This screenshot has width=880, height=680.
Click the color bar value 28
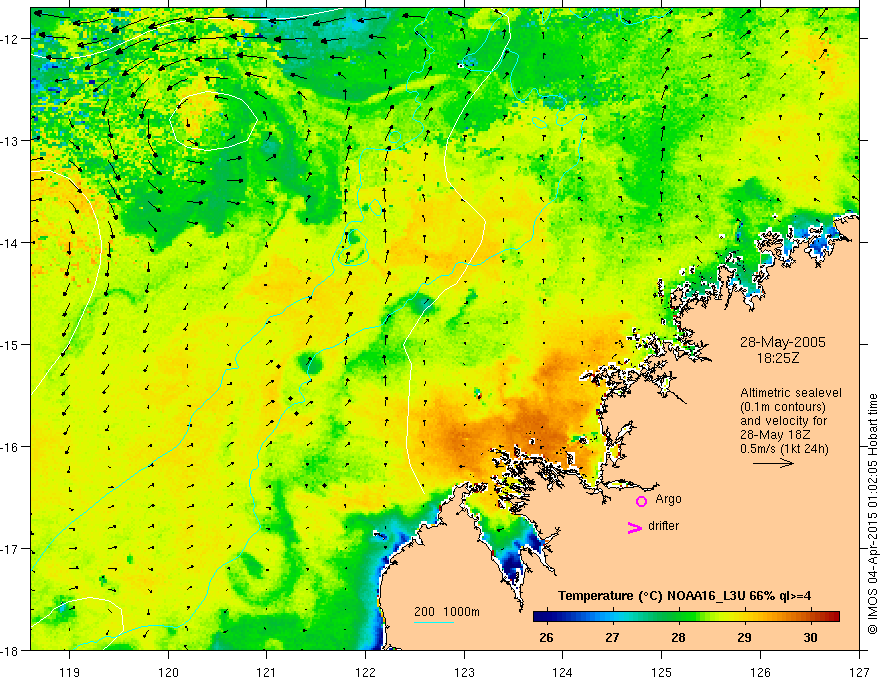point(678,637)
